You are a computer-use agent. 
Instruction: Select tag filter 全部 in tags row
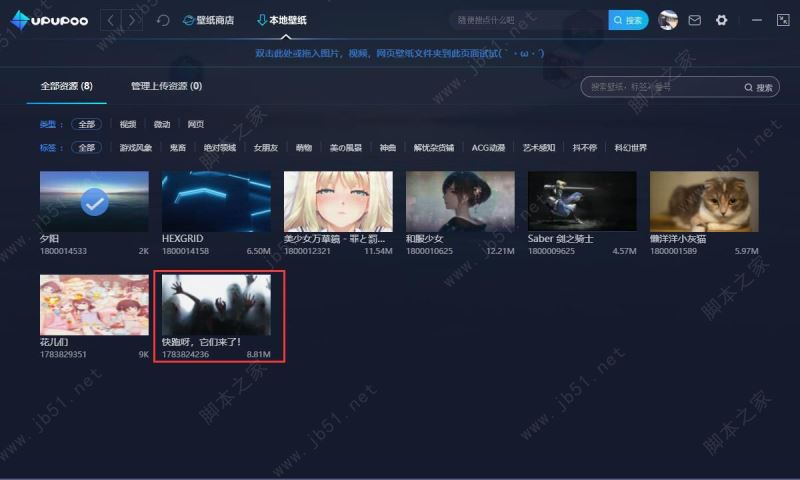[86, 147]
